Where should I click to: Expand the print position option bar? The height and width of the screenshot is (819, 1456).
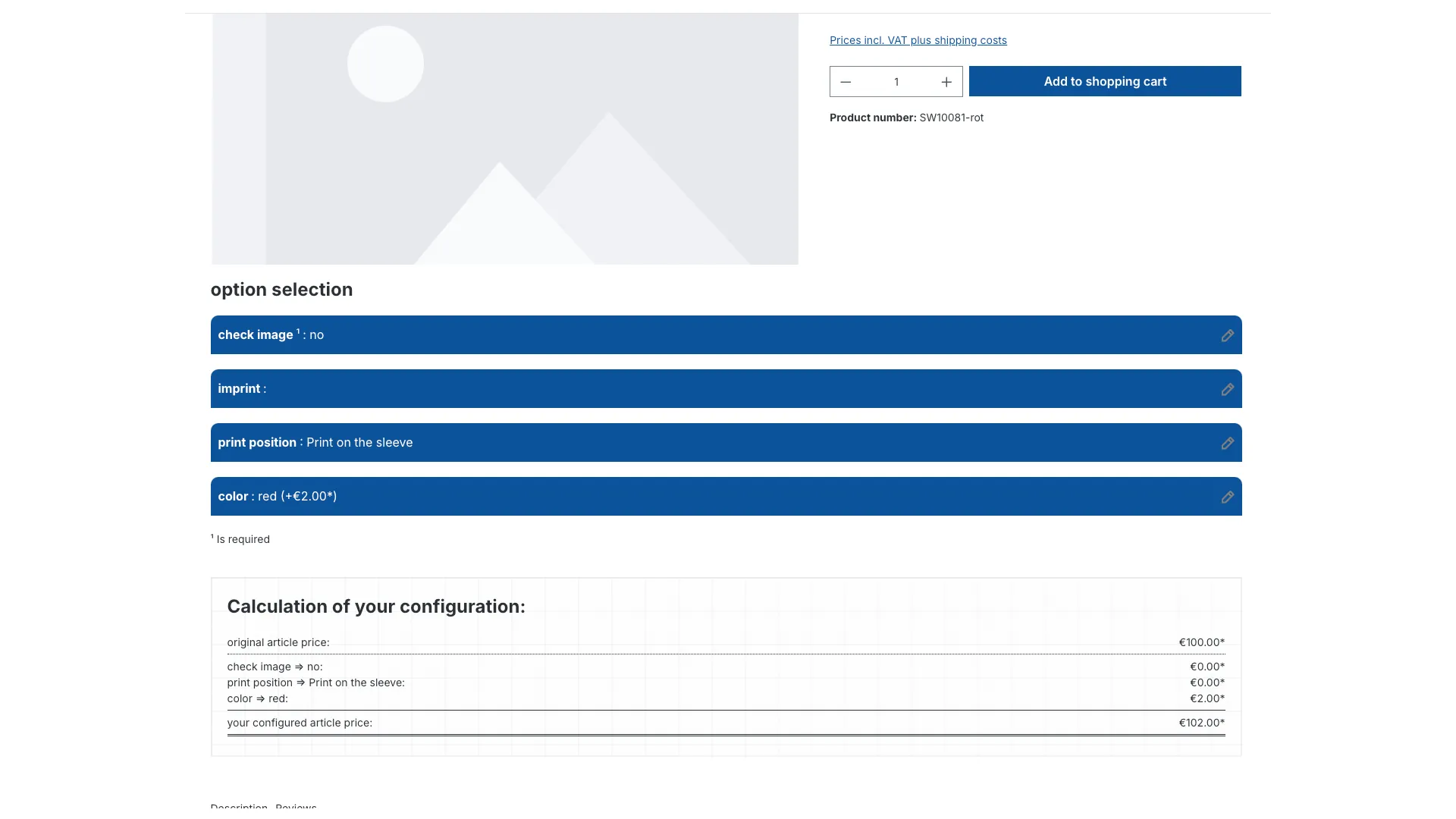click(x=531, y=442)
